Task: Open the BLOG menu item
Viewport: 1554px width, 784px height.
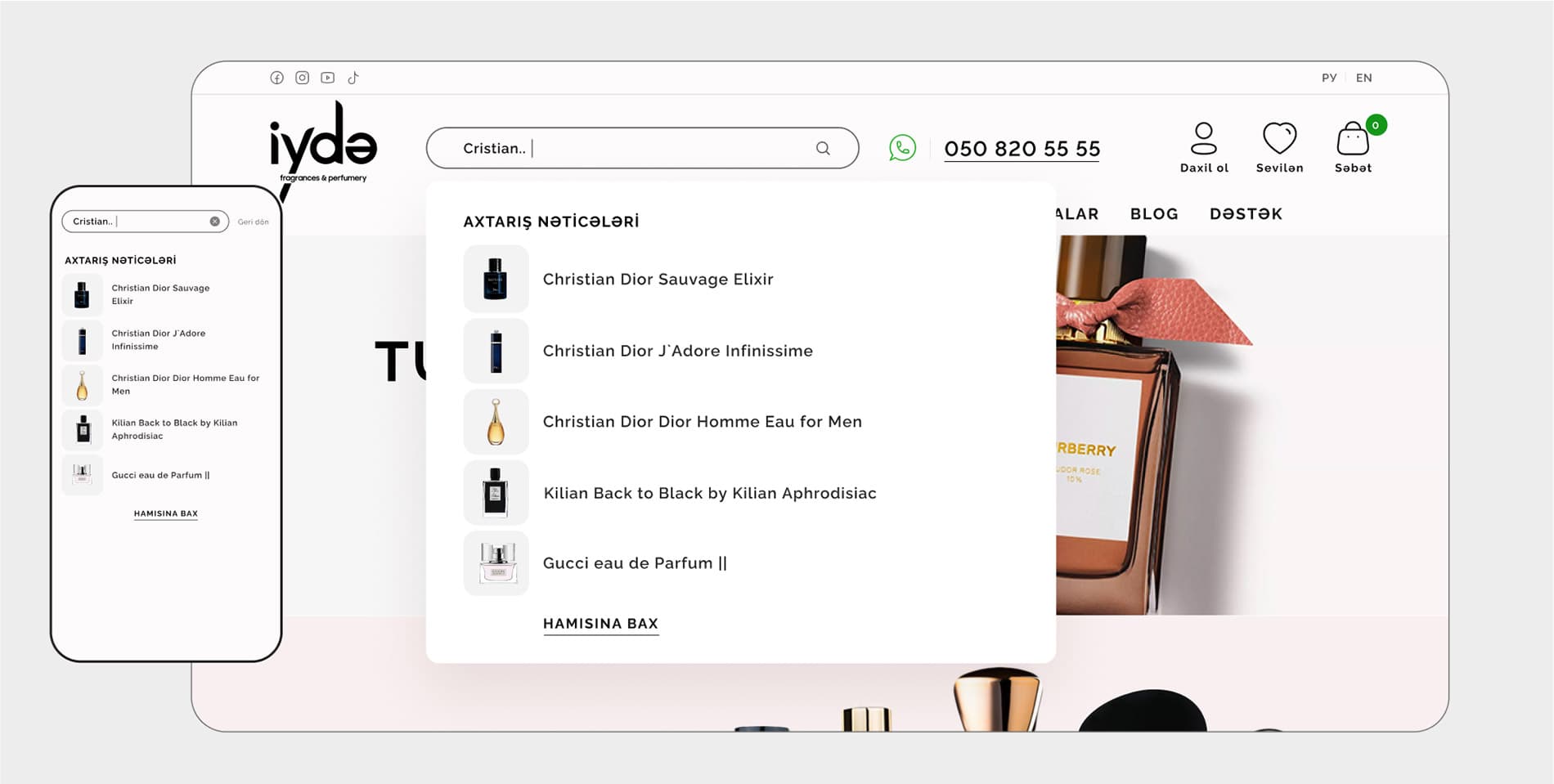Action: [1154, 214]
